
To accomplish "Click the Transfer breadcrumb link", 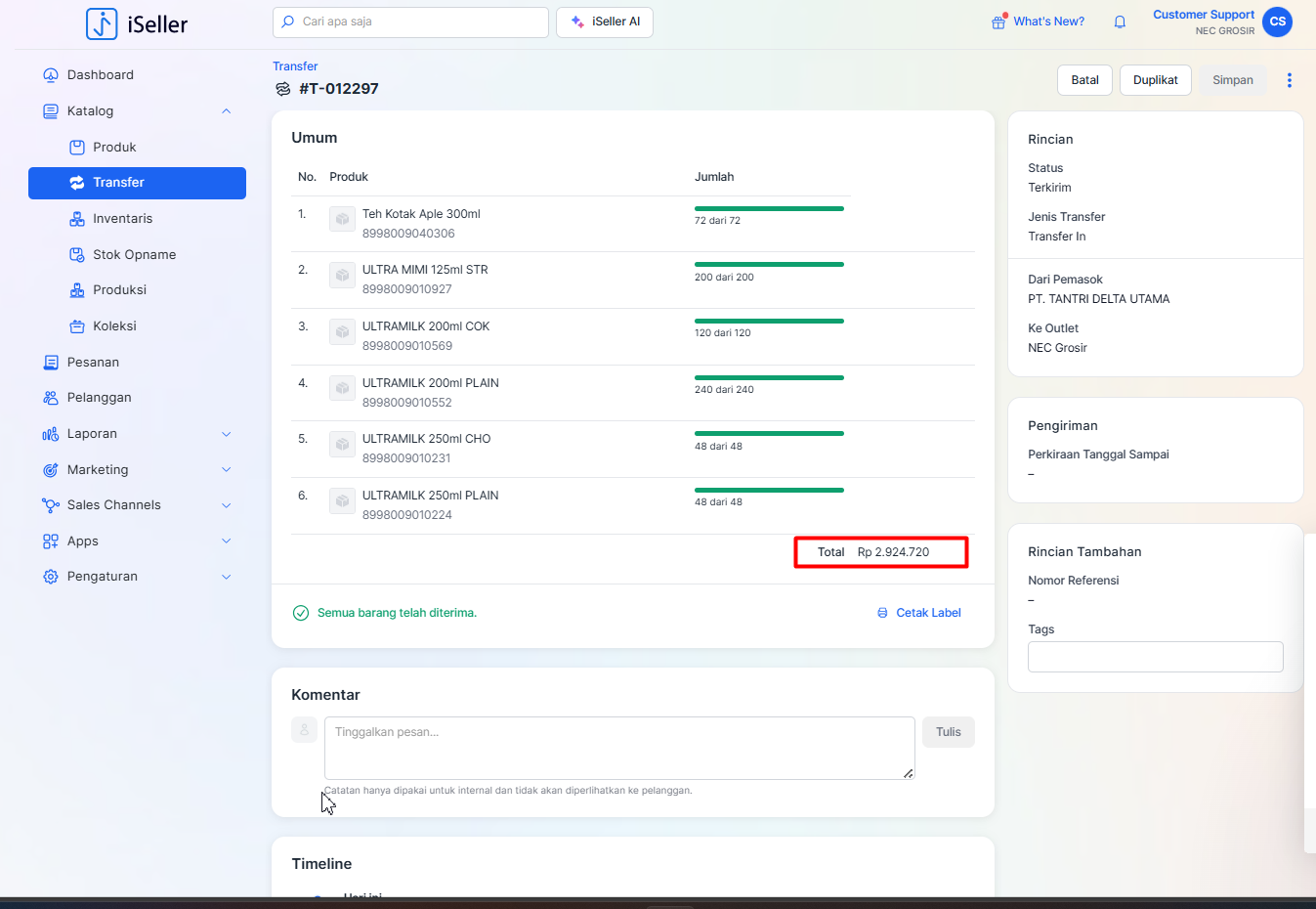I will (x=295, y=66).
